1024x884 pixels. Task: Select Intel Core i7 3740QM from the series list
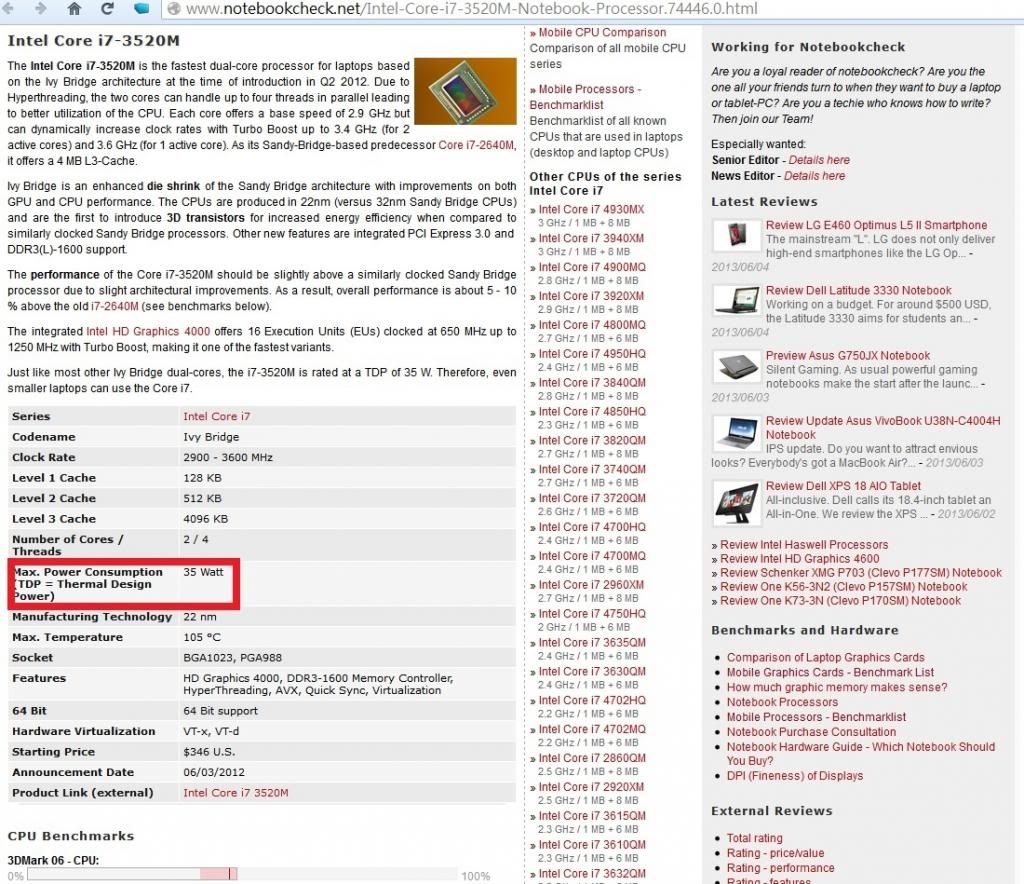(x=592, y=469)
